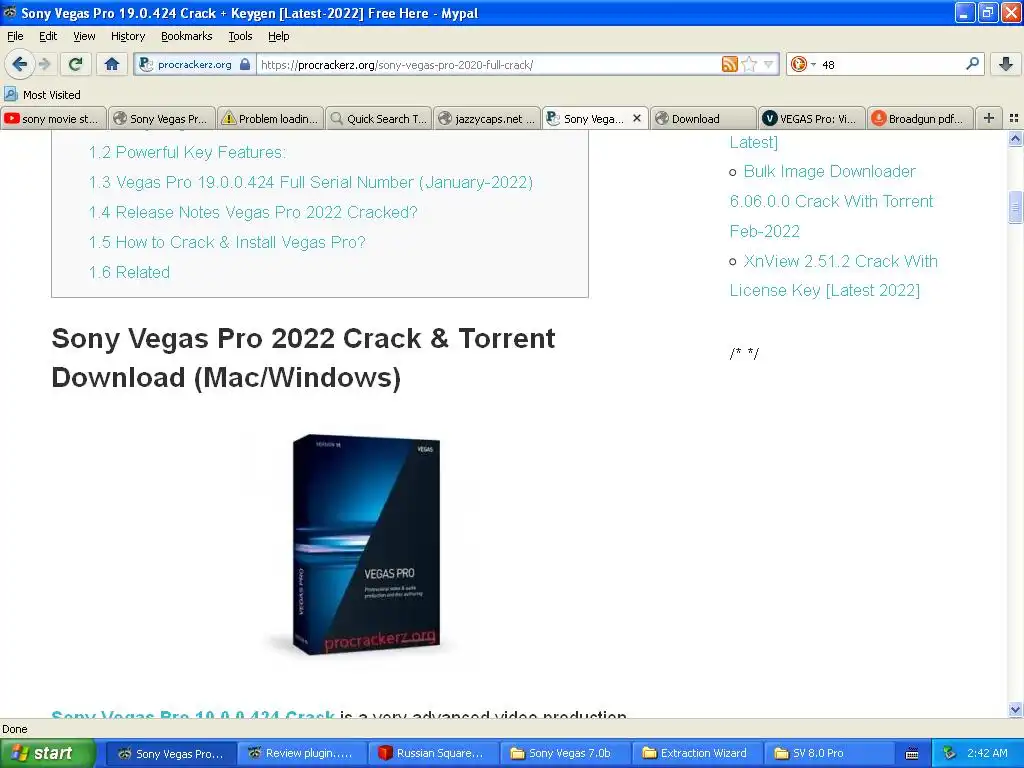Click the address bar URL field
This screenshot has width=1024, height=768.
(488, 64)
